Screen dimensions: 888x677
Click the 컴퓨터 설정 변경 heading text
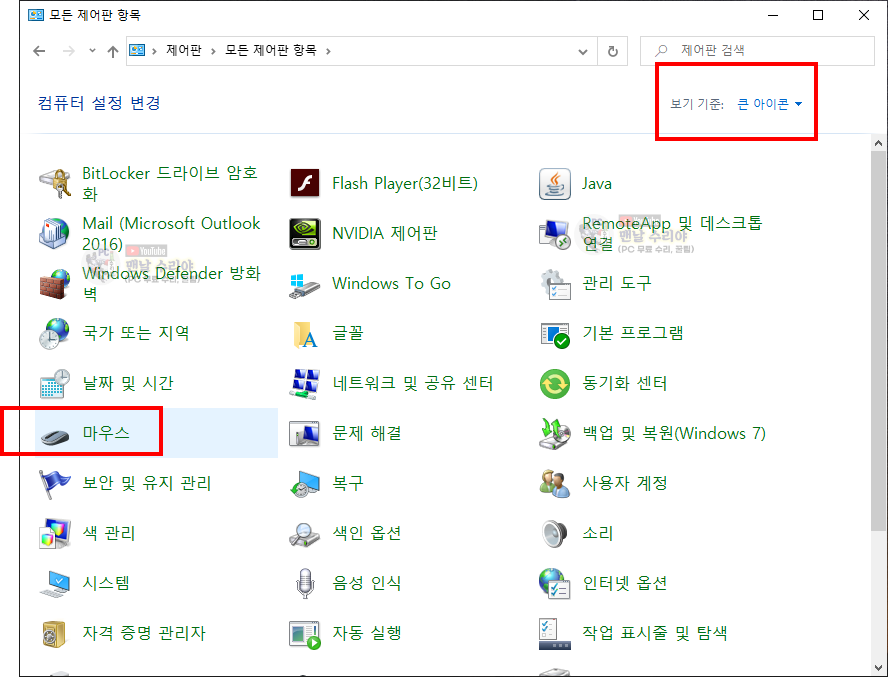(99, 103)
